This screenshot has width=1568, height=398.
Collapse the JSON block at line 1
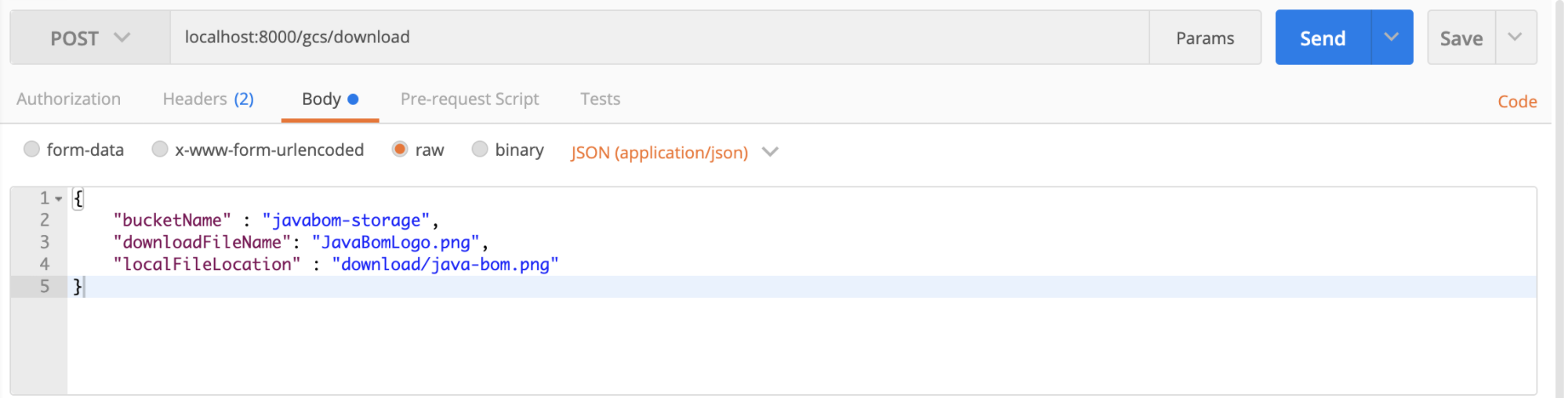[x=59, y=199]
